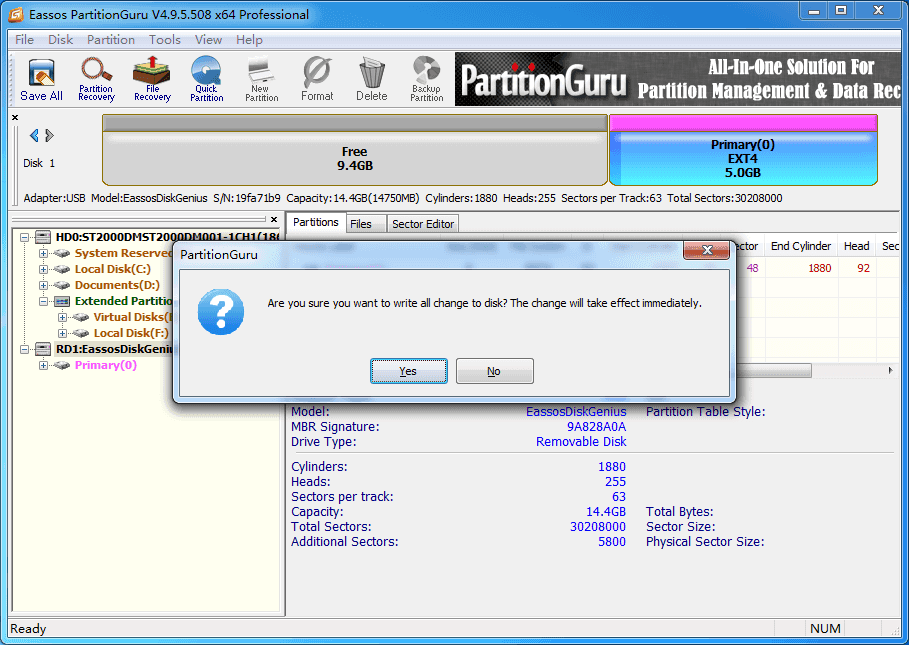
Task: Select the File Recovery icon
Action: point(151,79)
